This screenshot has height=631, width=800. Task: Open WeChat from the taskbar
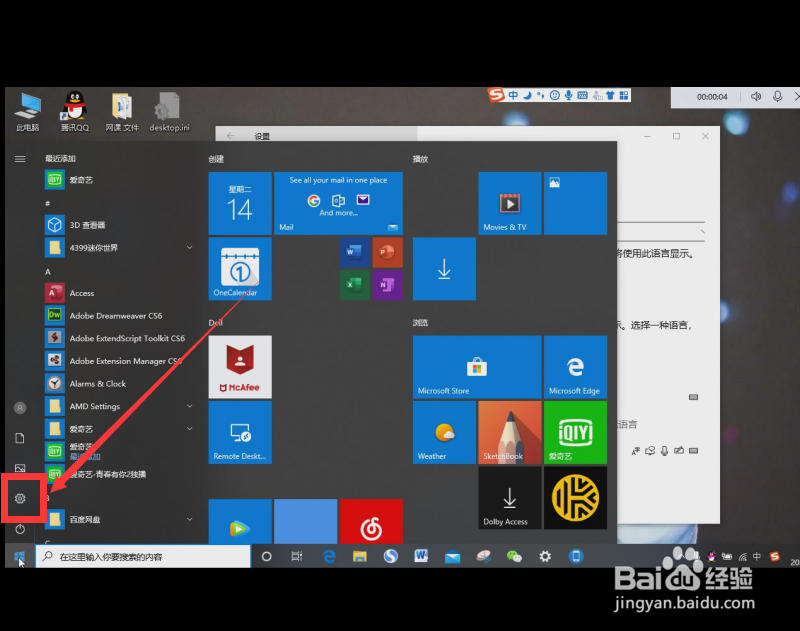click(514, 557)
